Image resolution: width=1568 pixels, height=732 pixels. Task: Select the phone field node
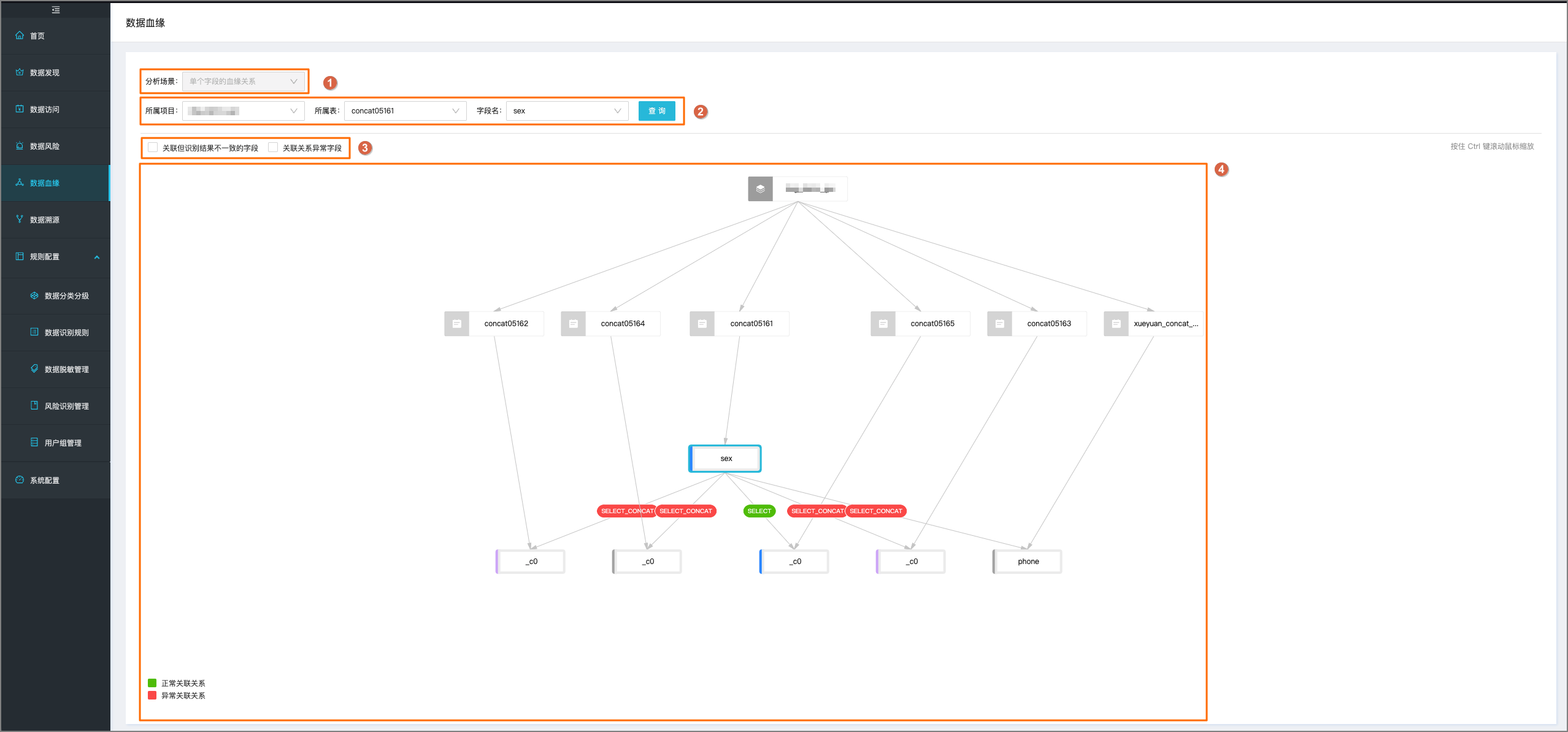pyautogui.click(x=1028, y=562)
